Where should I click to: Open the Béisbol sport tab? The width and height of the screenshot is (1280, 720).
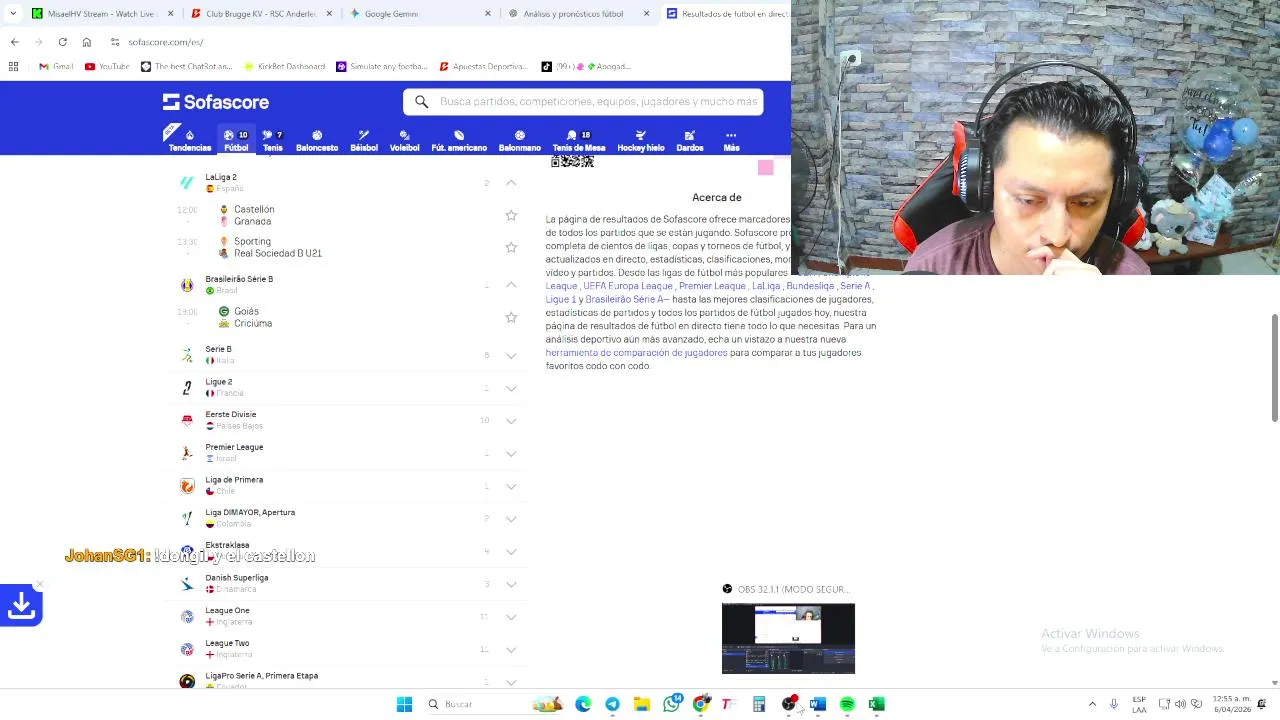tap(364, 140)
